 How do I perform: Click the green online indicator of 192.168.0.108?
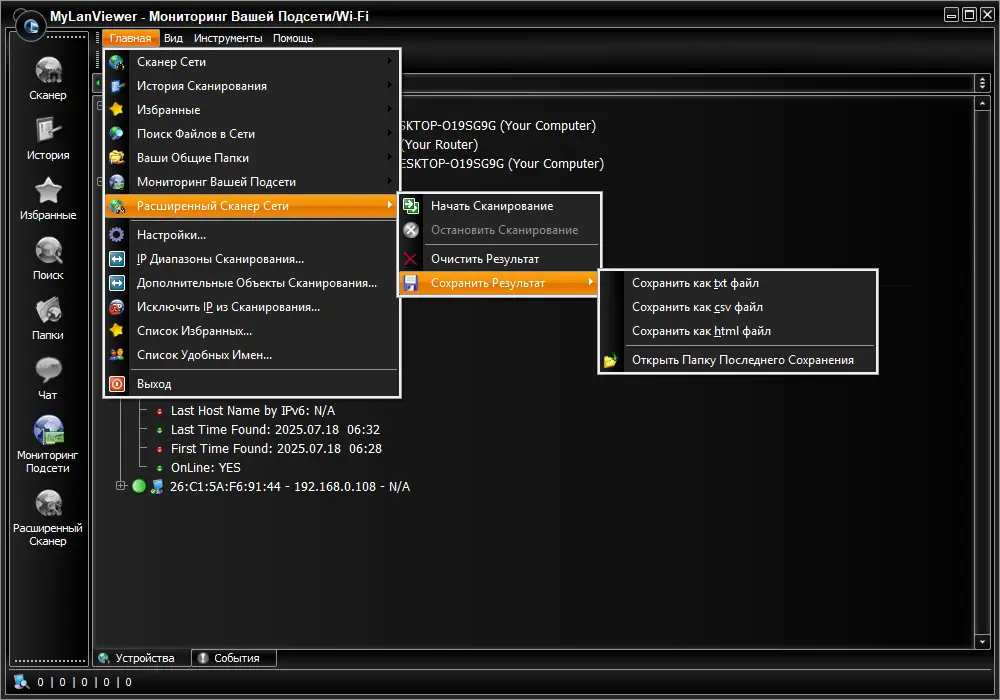(139, 486)
